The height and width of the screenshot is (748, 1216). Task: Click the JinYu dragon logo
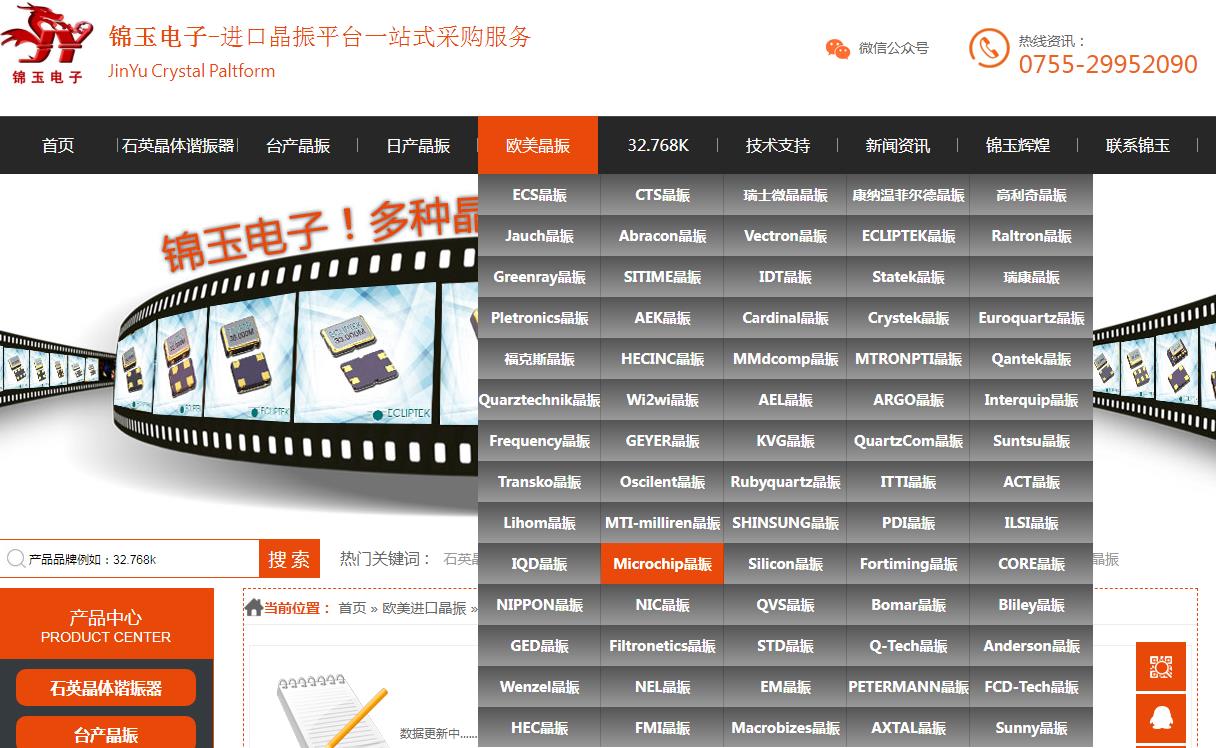[x=47, y=44]
